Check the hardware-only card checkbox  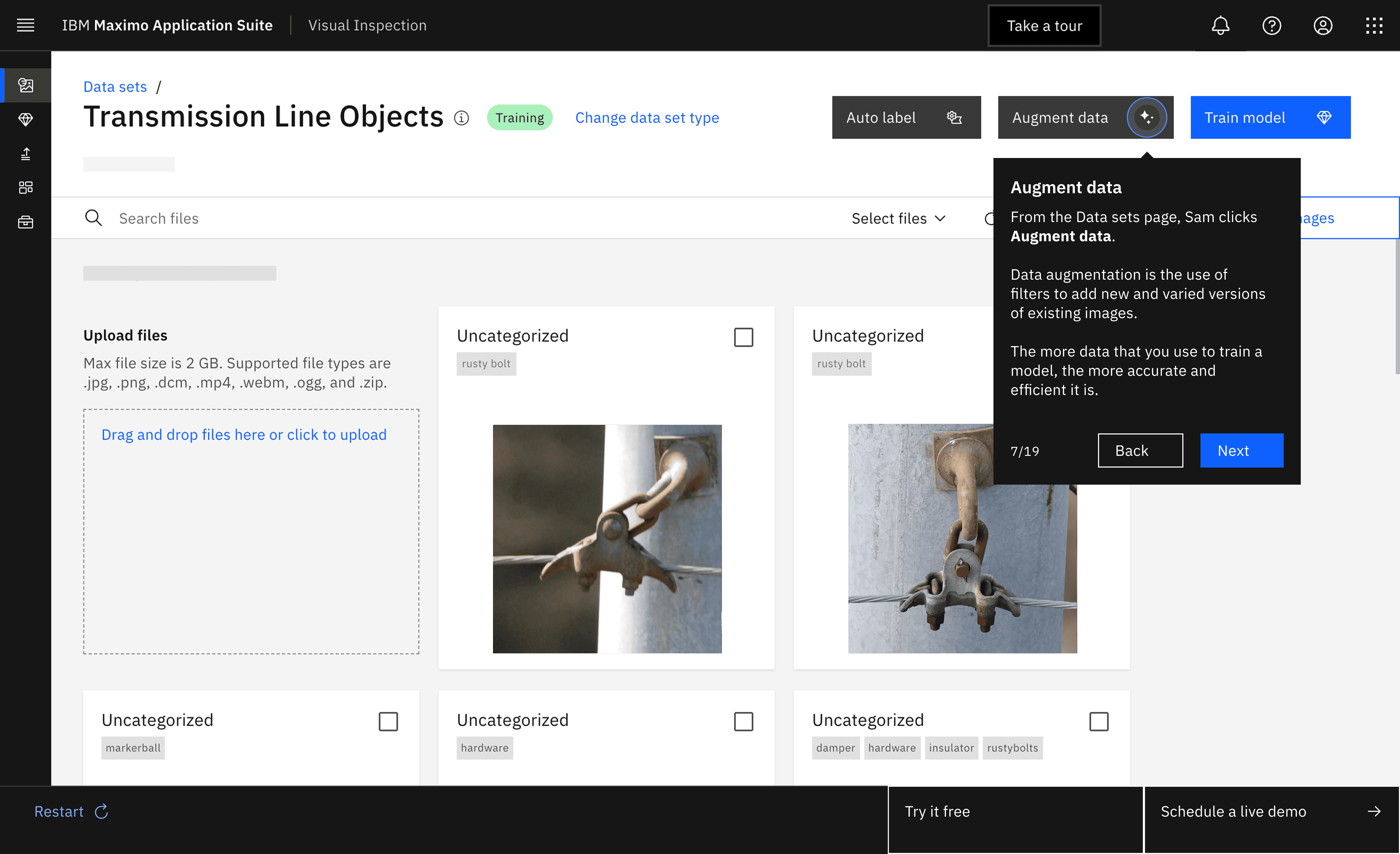(x=743, y=722)
